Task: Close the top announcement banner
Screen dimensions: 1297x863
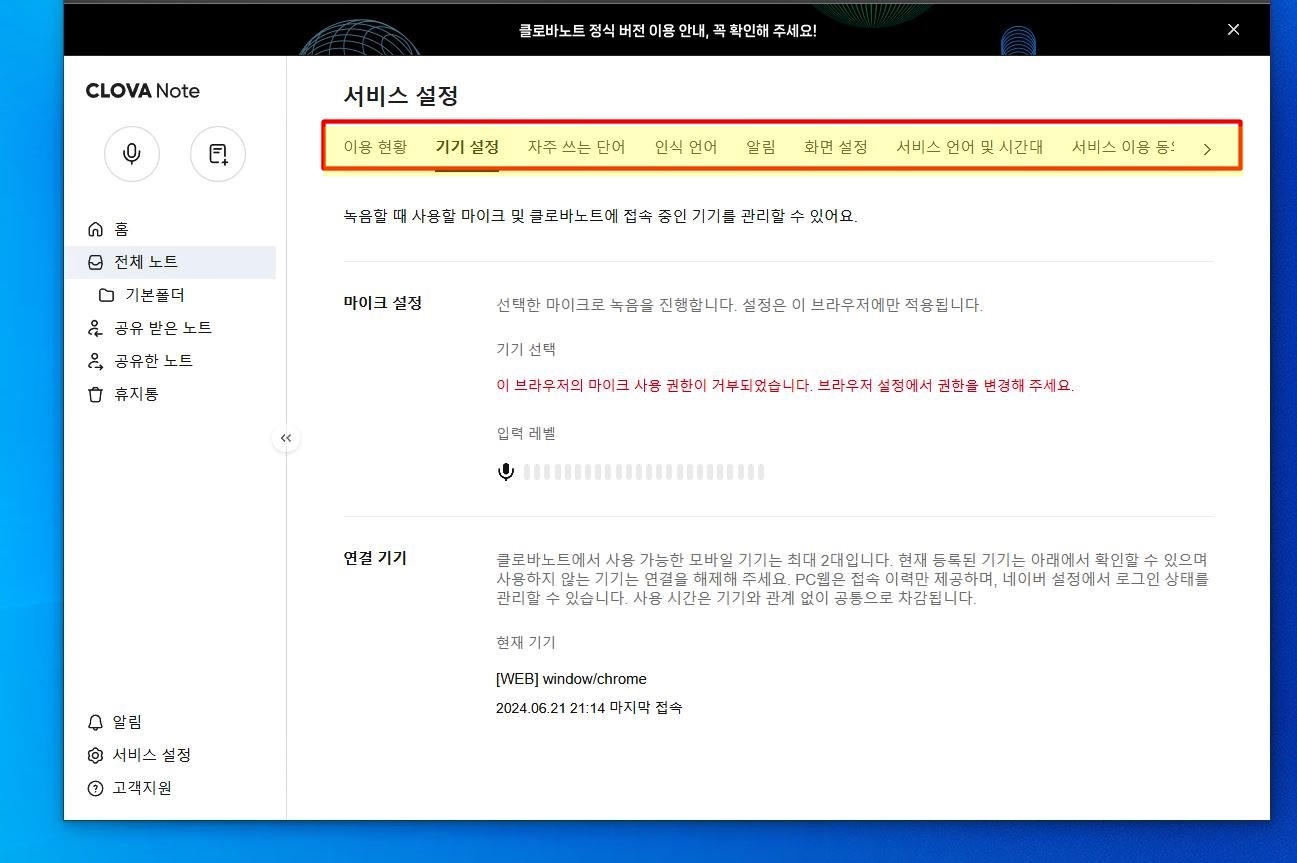Action: point(1233,30)
